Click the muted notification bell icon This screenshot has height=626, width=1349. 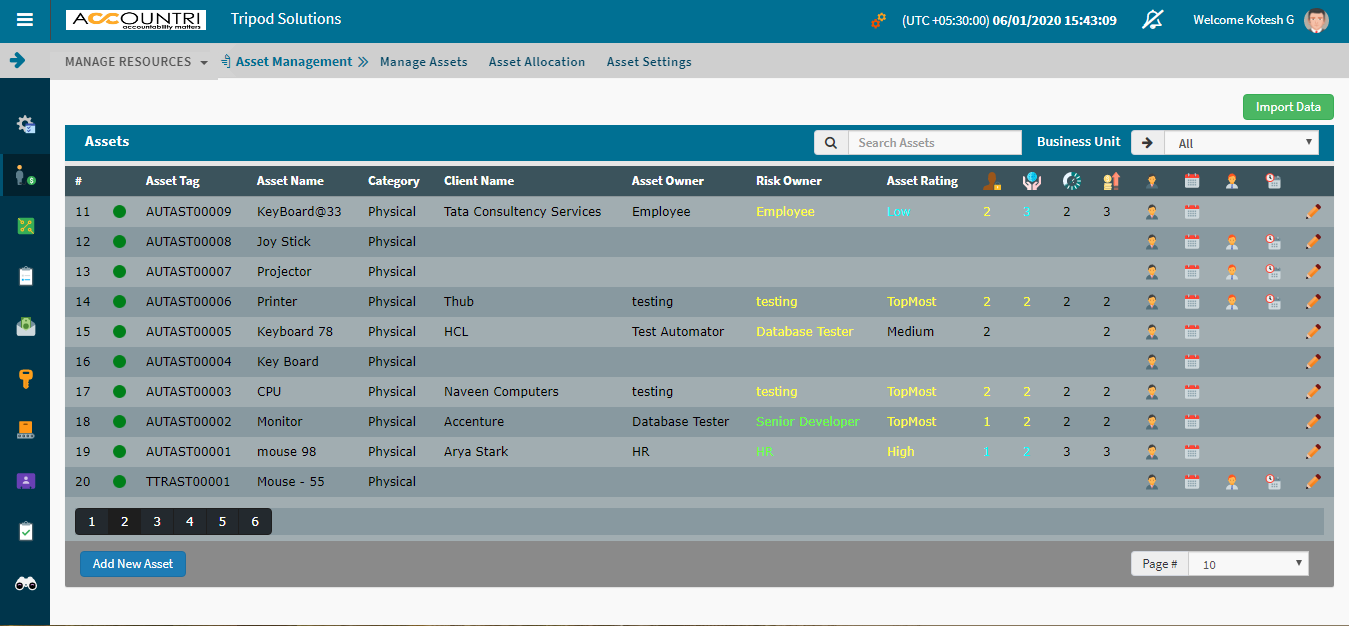1153,20
